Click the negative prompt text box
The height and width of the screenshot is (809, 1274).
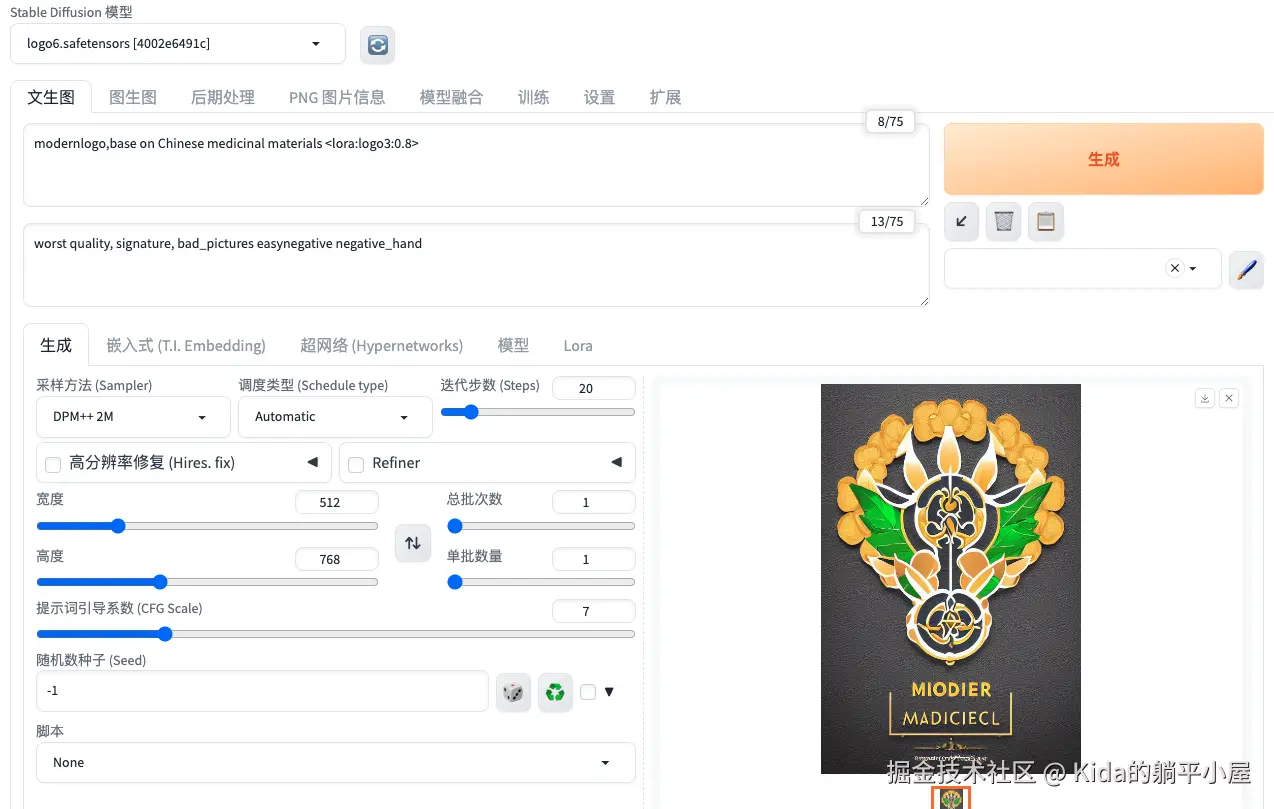pos(476,265)
